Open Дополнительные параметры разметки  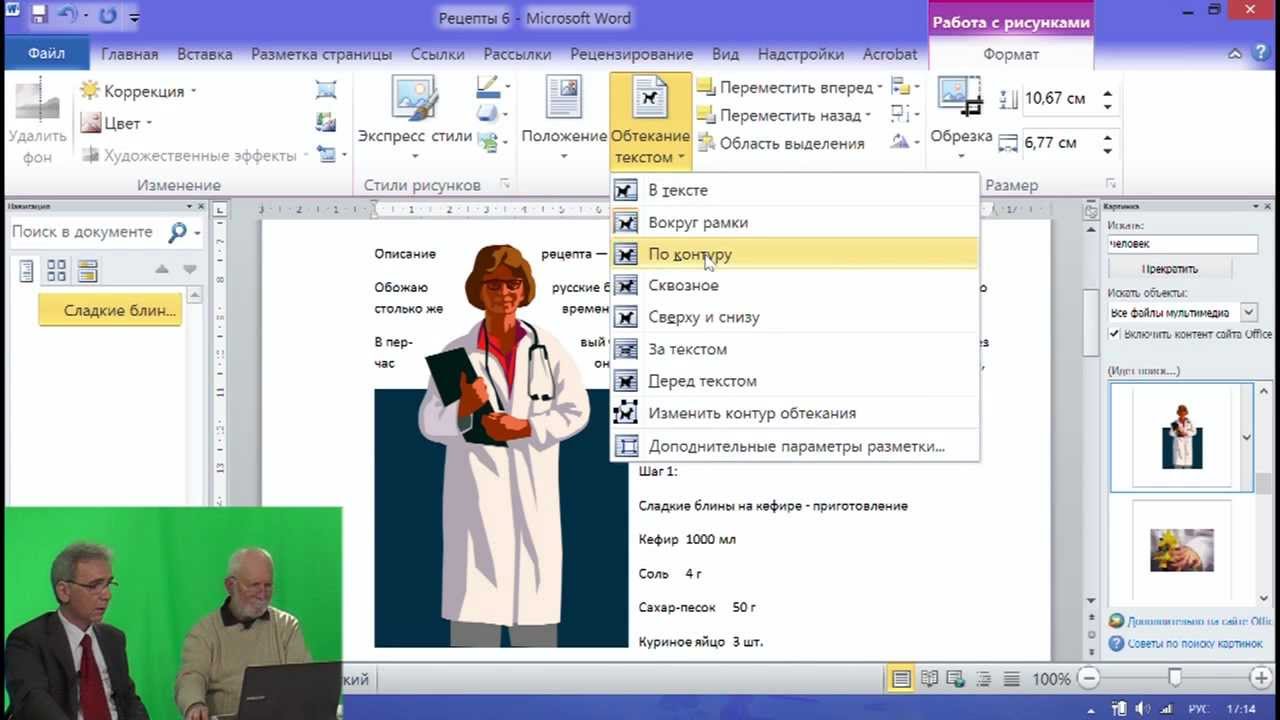coord(795,446)
